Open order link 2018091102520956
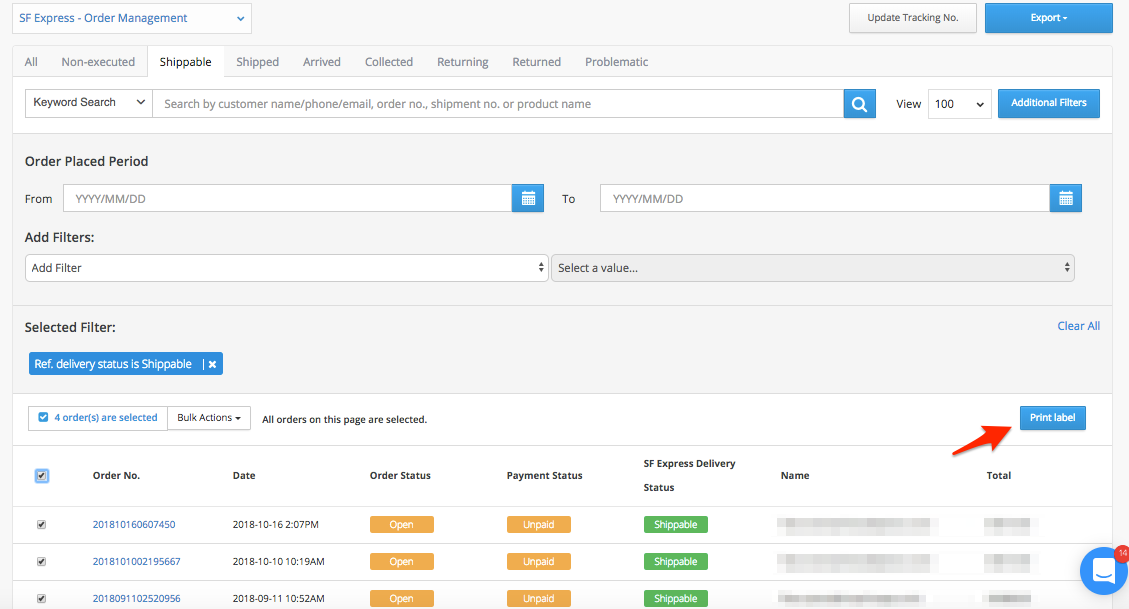 (x=137, y=598)
